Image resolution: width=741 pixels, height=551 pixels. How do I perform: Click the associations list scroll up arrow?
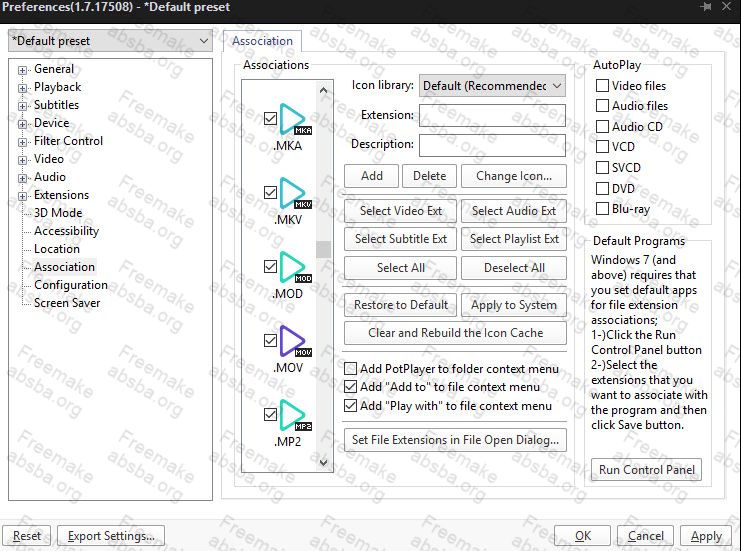(x=323, y=90)
